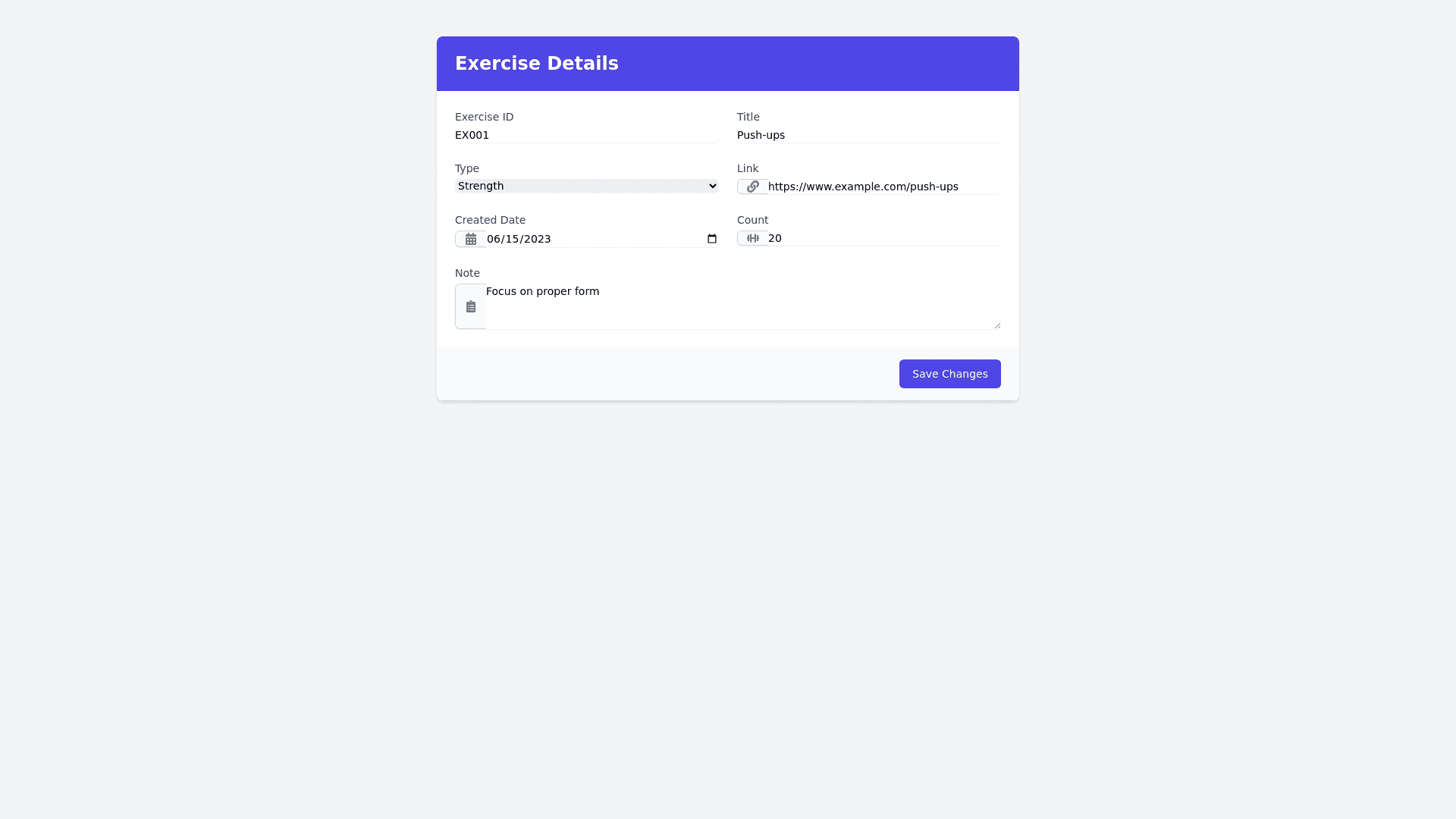Viewport: 1456px width, 819px height.
Task: Click the Count label text
Action: point(752,220)
